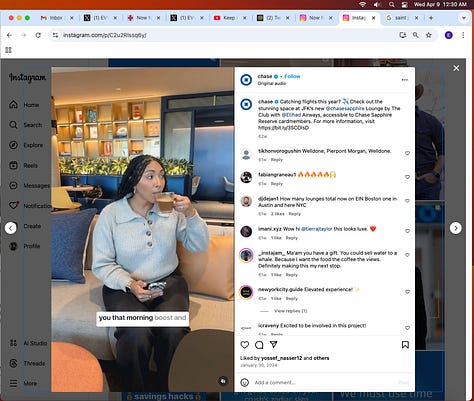Open chase username in post header
This screenshot has height=401, width=474.
coord(265,76)
